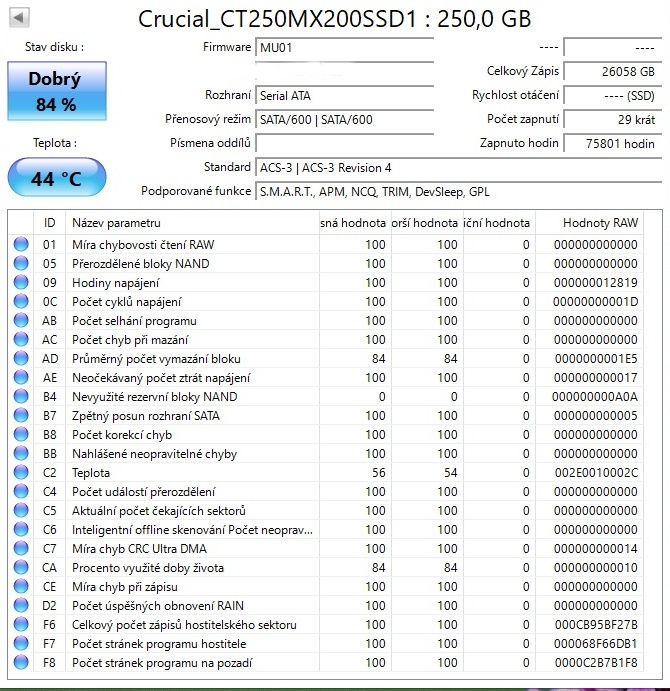Click the status orb for attribute B4
This screenshot has height=691, width=670.
tap(21, 396)
